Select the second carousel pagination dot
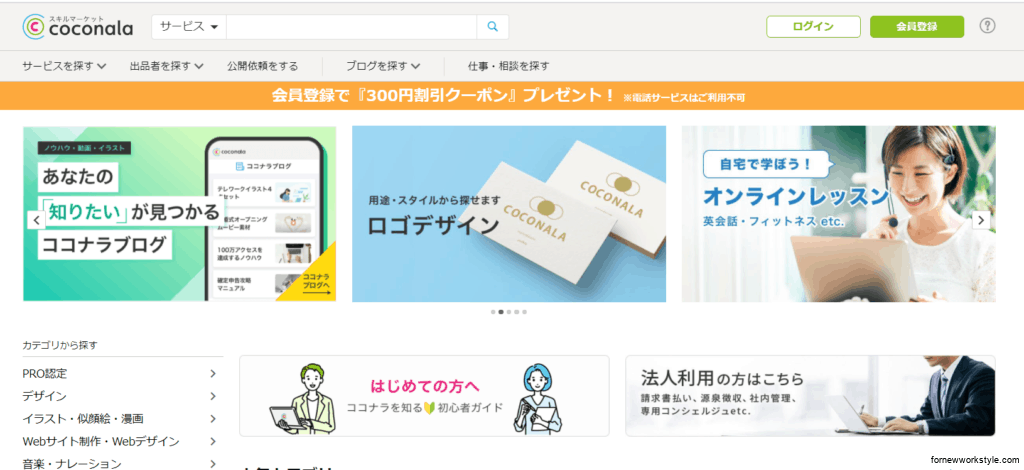Screen dimensions: 1024x470 [x=501, y=312]
